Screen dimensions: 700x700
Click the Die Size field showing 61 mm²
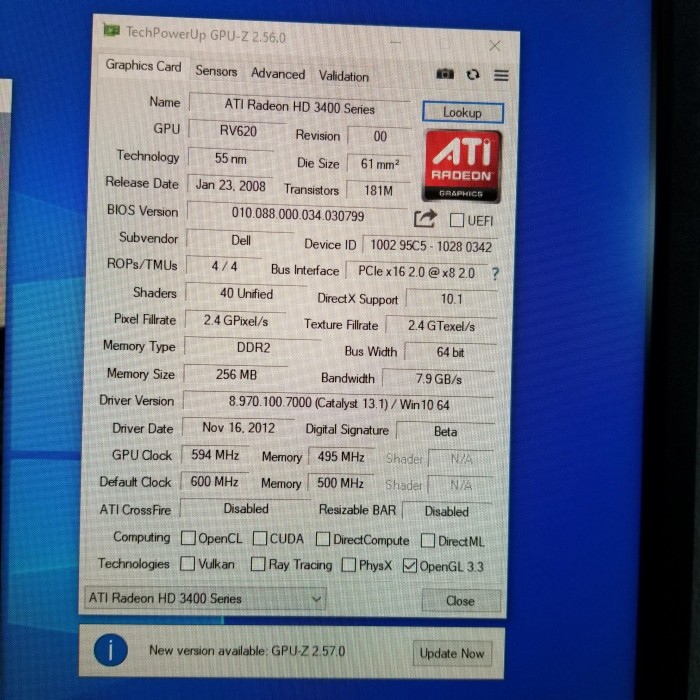(x=379, y=164)
